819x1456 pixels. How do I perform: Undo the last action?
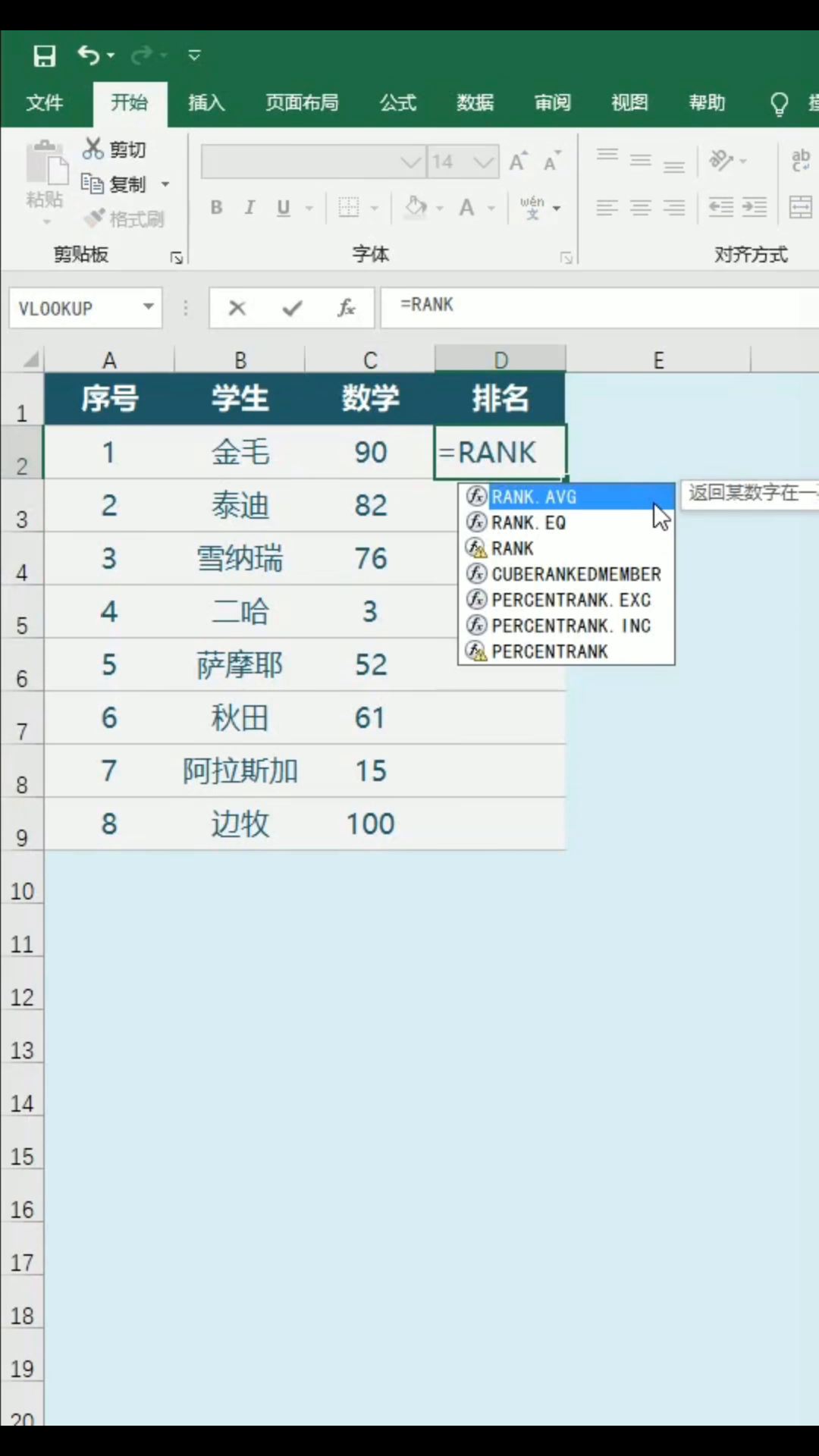click(x=89, y=55)
